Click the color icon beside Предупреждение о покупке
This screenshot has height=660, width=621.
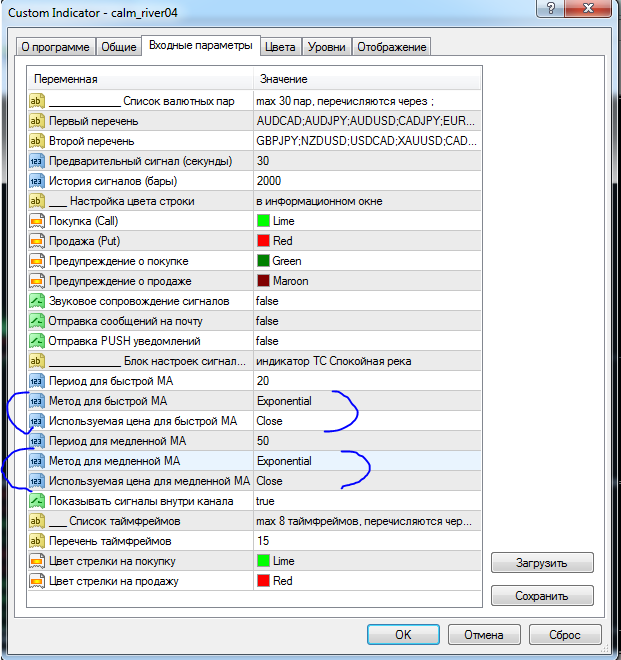click(37, 261)
